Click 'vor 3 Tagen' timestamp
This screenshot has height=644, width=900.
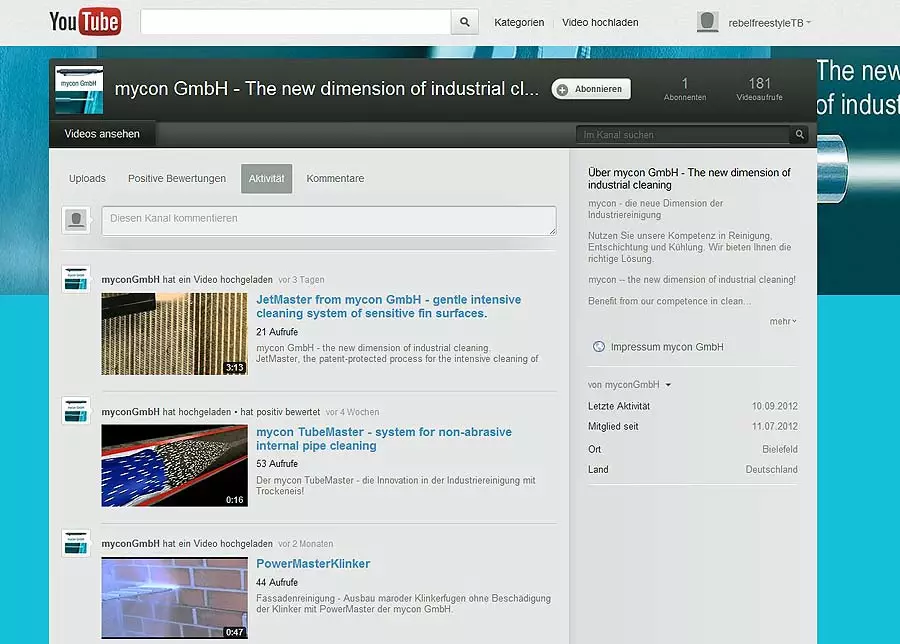(x=301, y=280)
